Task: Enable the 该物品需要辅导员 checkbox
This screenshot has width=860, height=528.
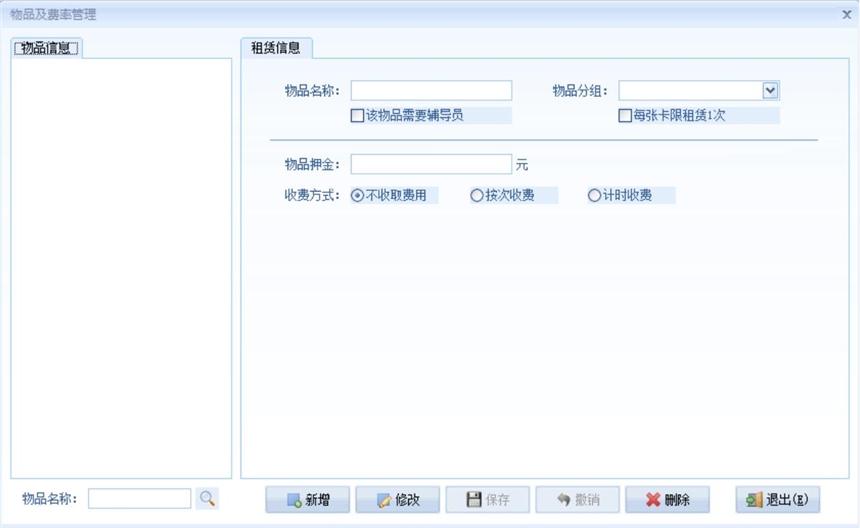Action: pyautogui.click(x=358, y=116)
